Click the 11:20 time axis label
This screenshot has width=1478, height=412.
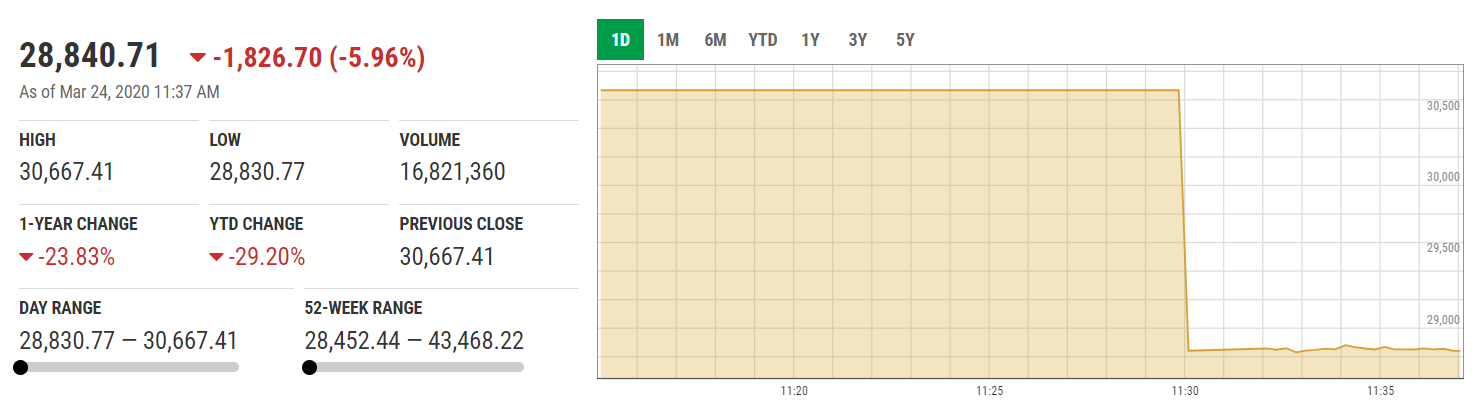click(x=794, y=391)
